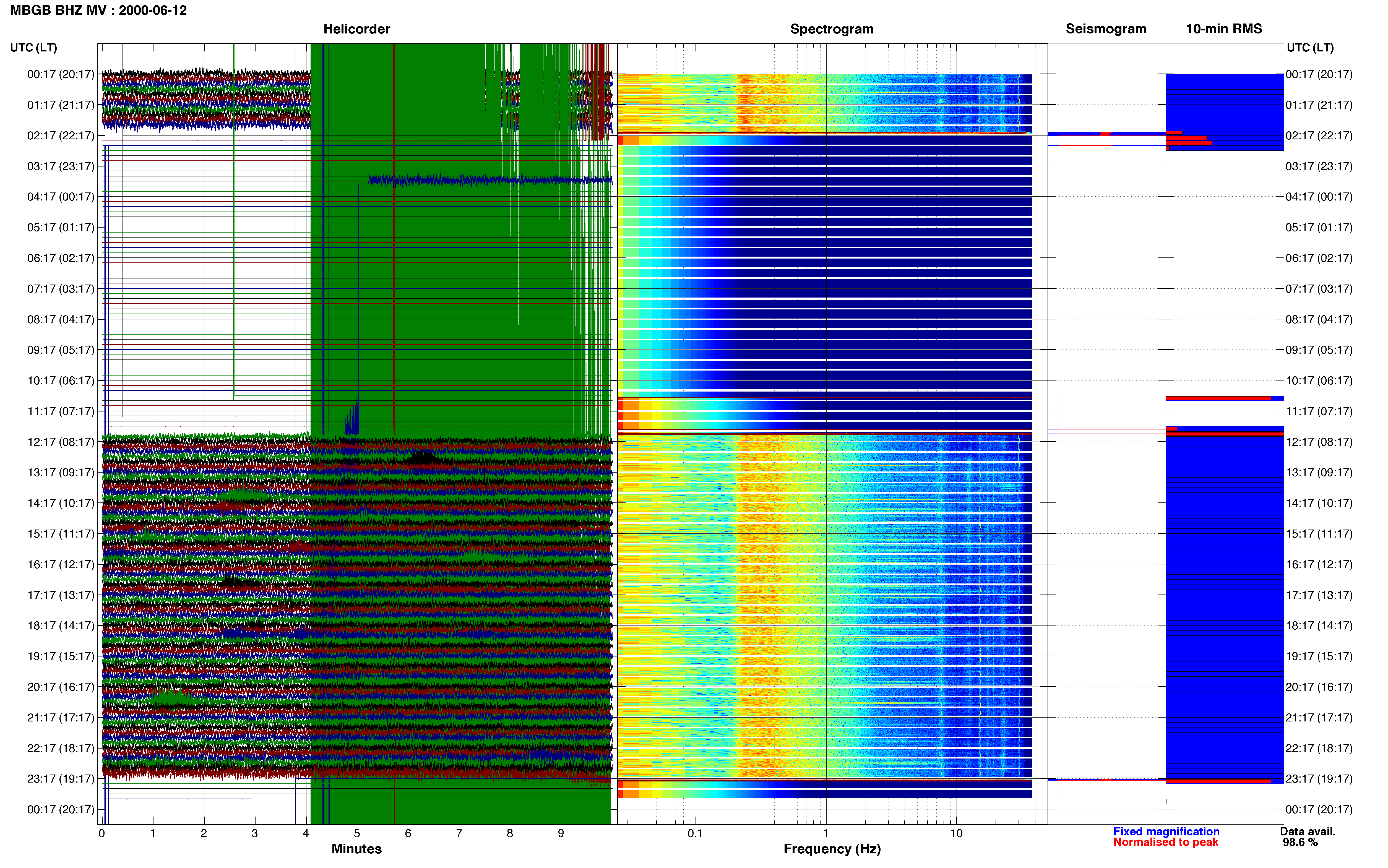Viewport: 1388px width, 868px height.
Task: Click the helicorder minute tick '5'
Action: (357, 833)
